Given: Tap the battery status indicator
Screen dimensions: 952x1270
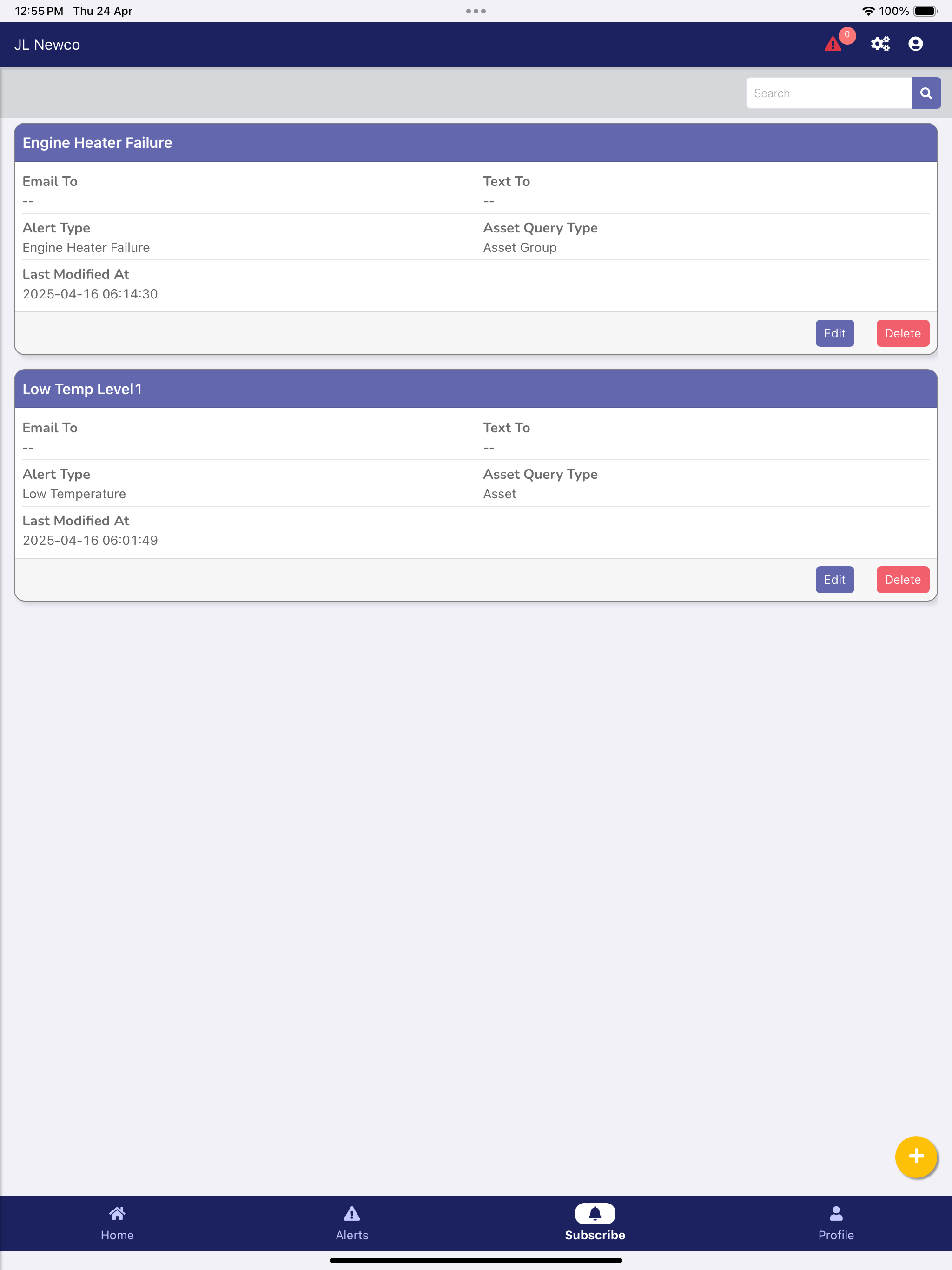Looking at the screenshot, I should tap(926, 11).
